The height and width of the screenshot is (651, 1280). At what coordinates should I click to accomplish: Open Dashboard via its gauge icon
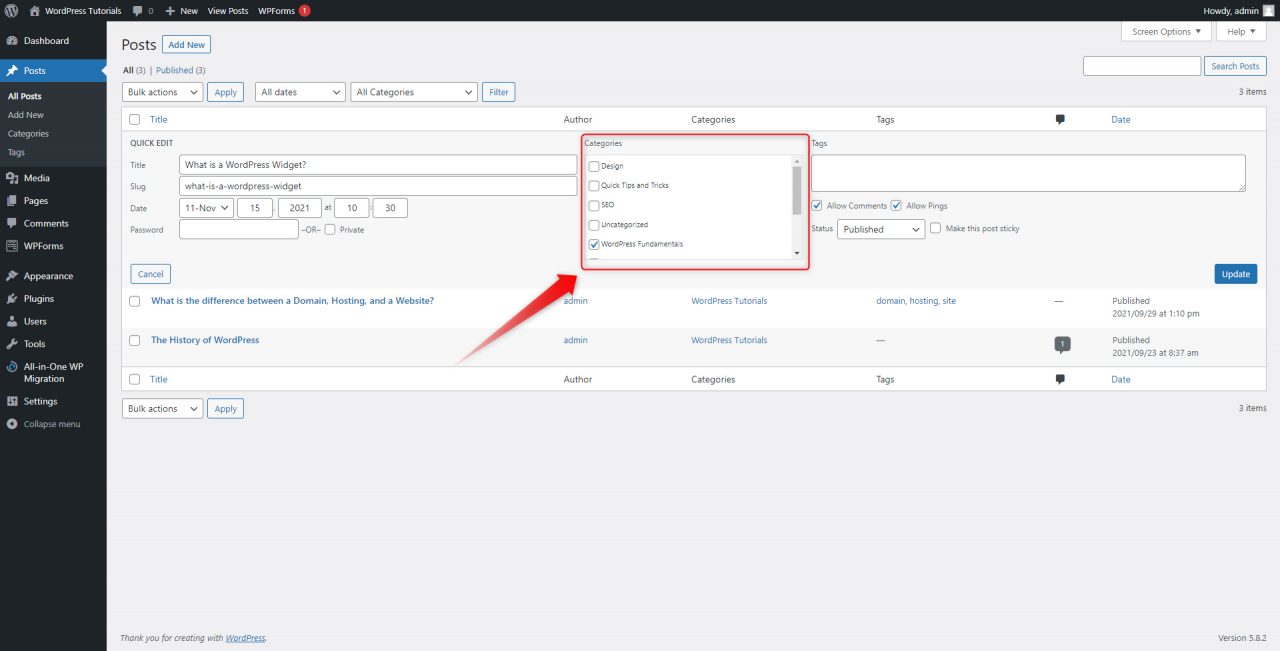tap(12, 41)
